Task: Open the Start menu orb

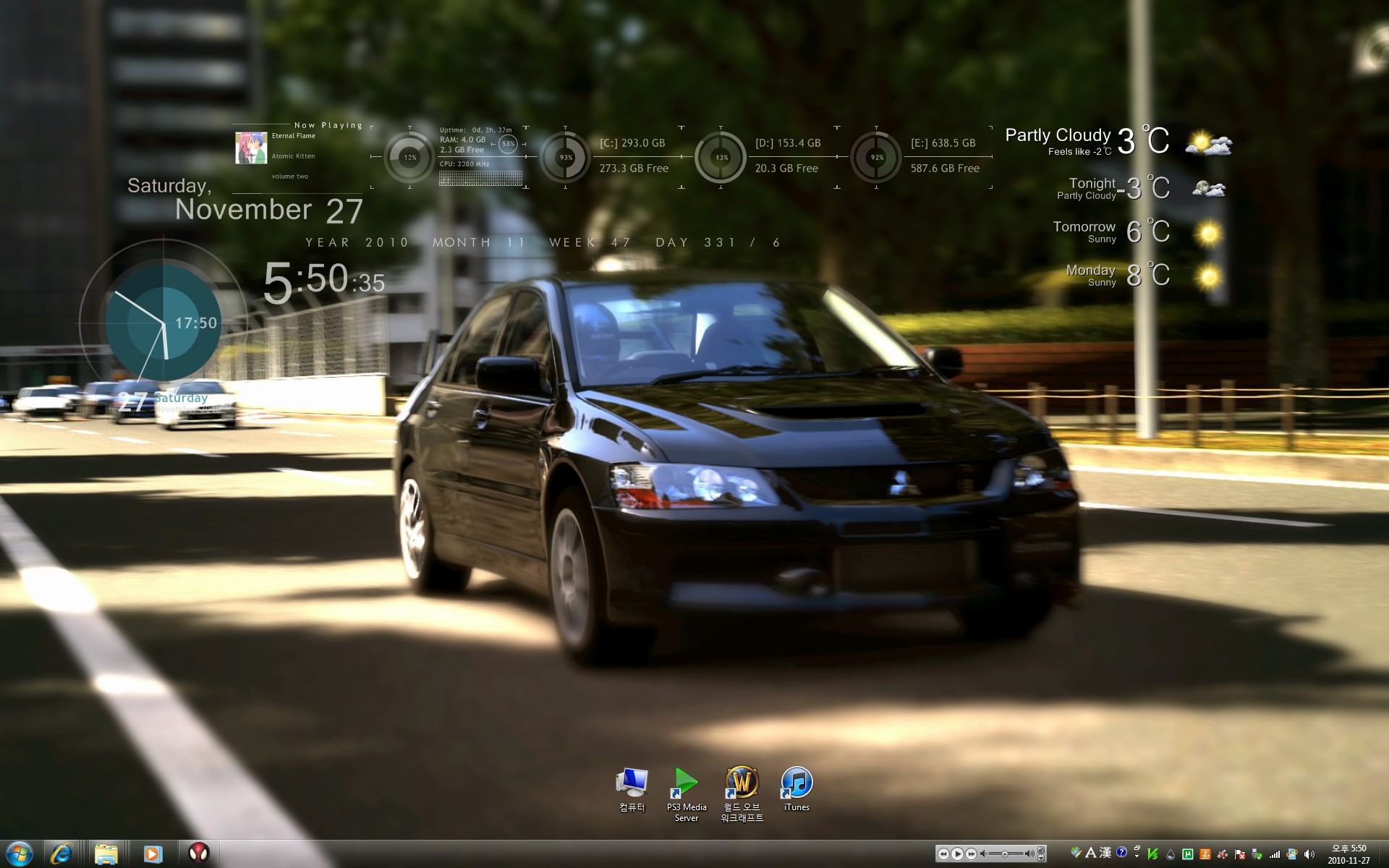Action: (x=20, y=854)
